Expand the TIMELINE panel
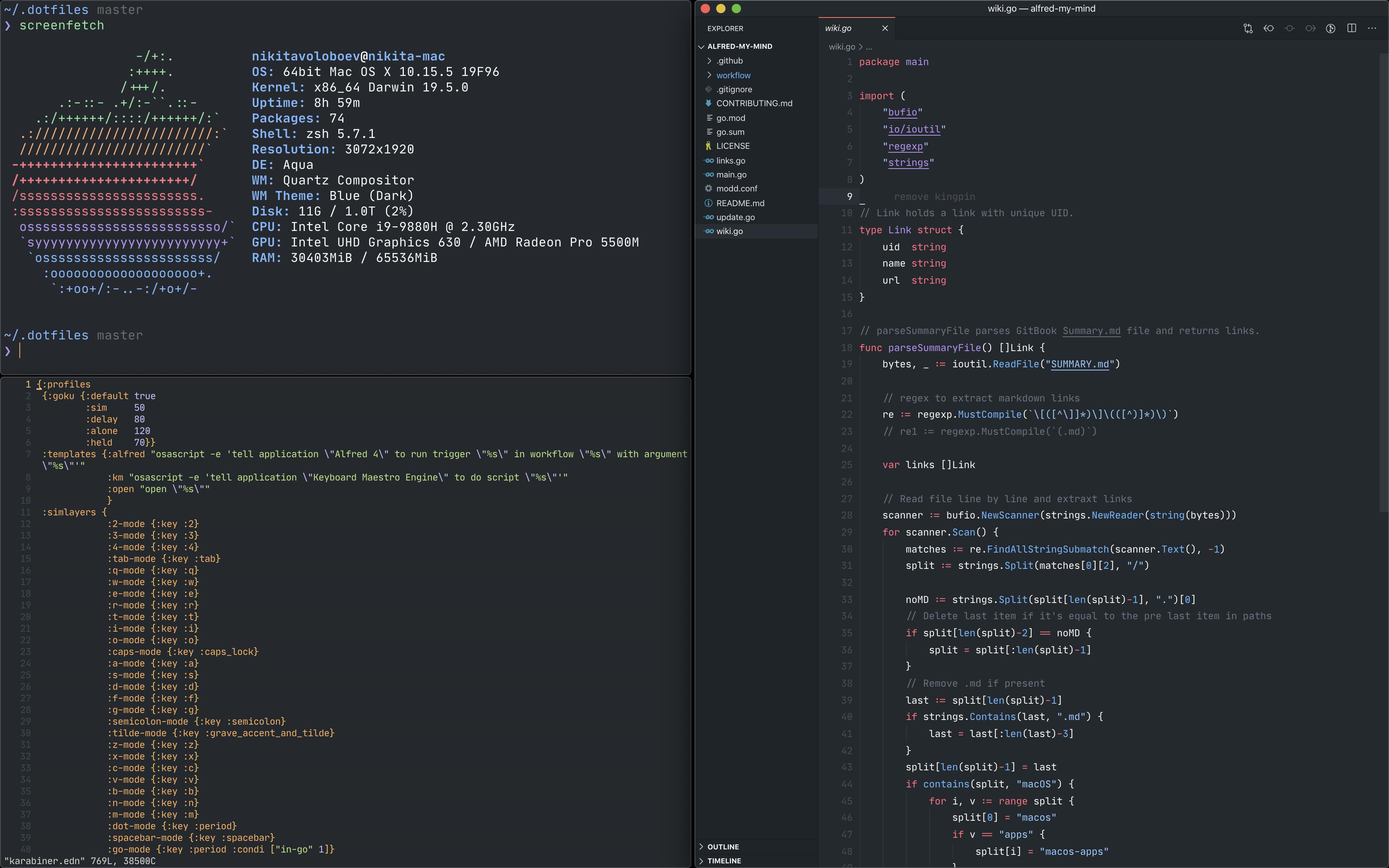 pyautogui.click(x=724, y=861)
